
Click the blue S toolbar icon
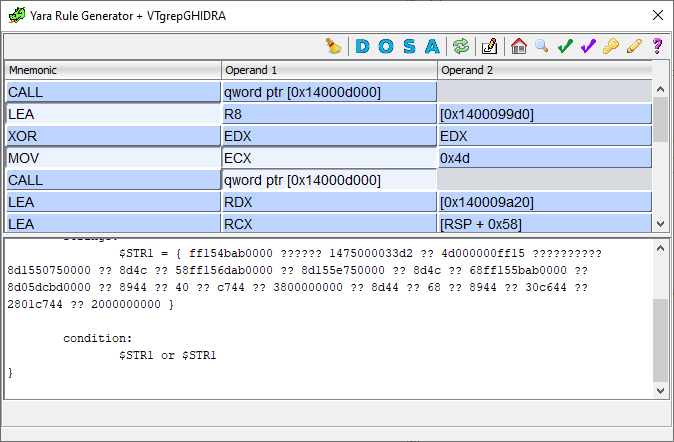(409, 46)
